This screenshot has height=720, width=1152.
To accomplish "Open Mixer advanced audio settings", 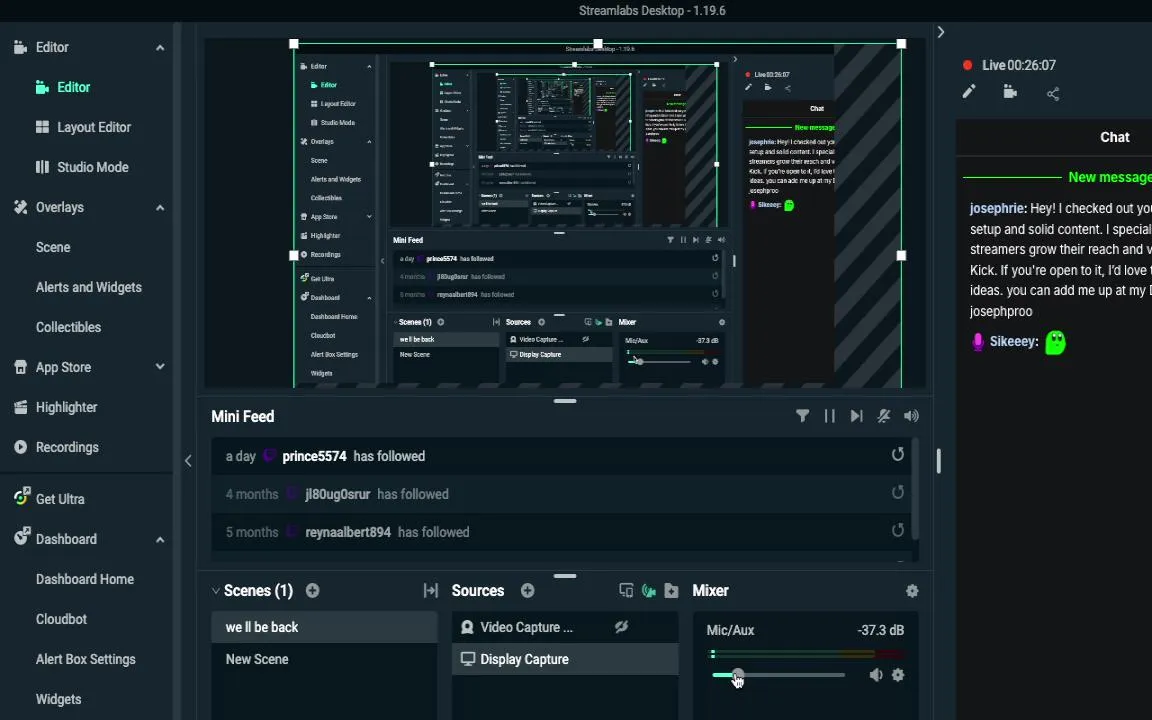I will [x=912, y=591].
